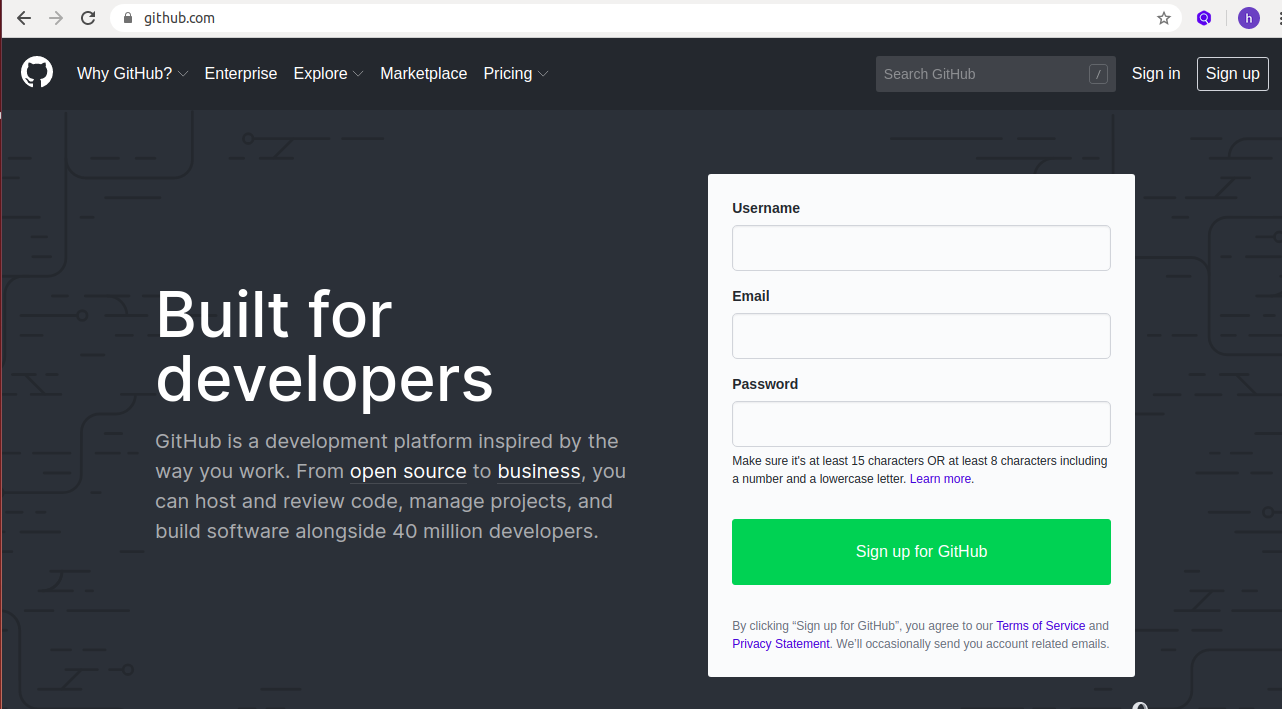Click the slash shortcut icon in search box
The image size is (1282, 709).
1098,74
